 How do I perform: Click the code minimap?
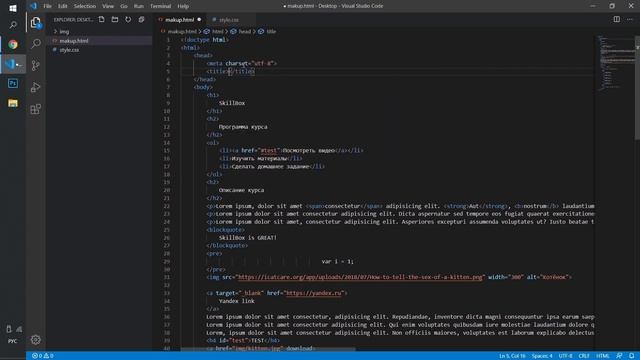tap(616, 63)
